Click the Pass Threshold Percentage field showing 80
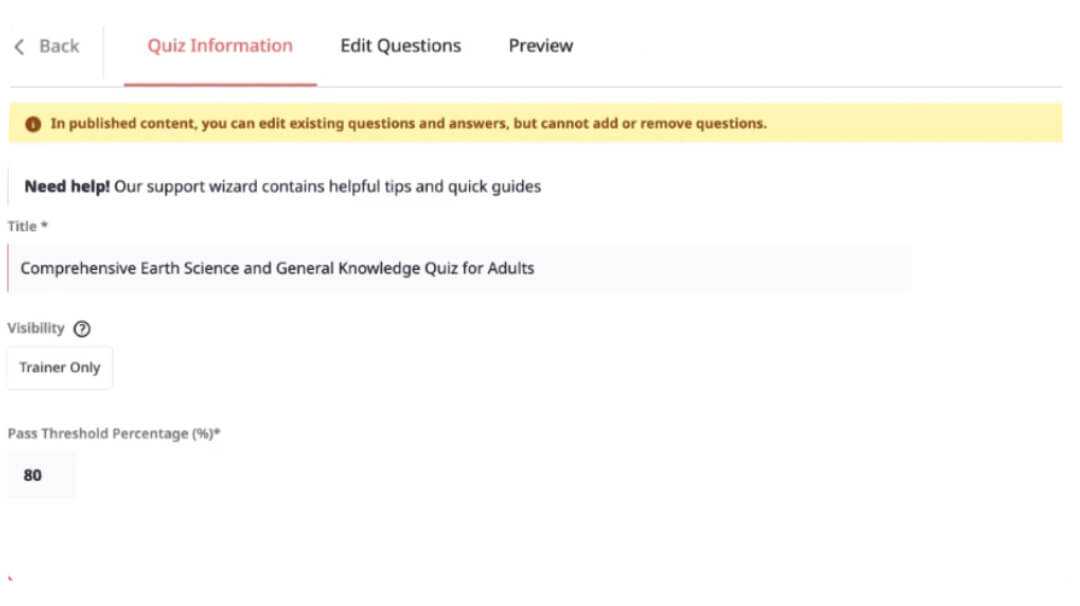Image resolution: width=1080 pixels, height=606 pixels. pyautogui.click(x=40, y=475)
